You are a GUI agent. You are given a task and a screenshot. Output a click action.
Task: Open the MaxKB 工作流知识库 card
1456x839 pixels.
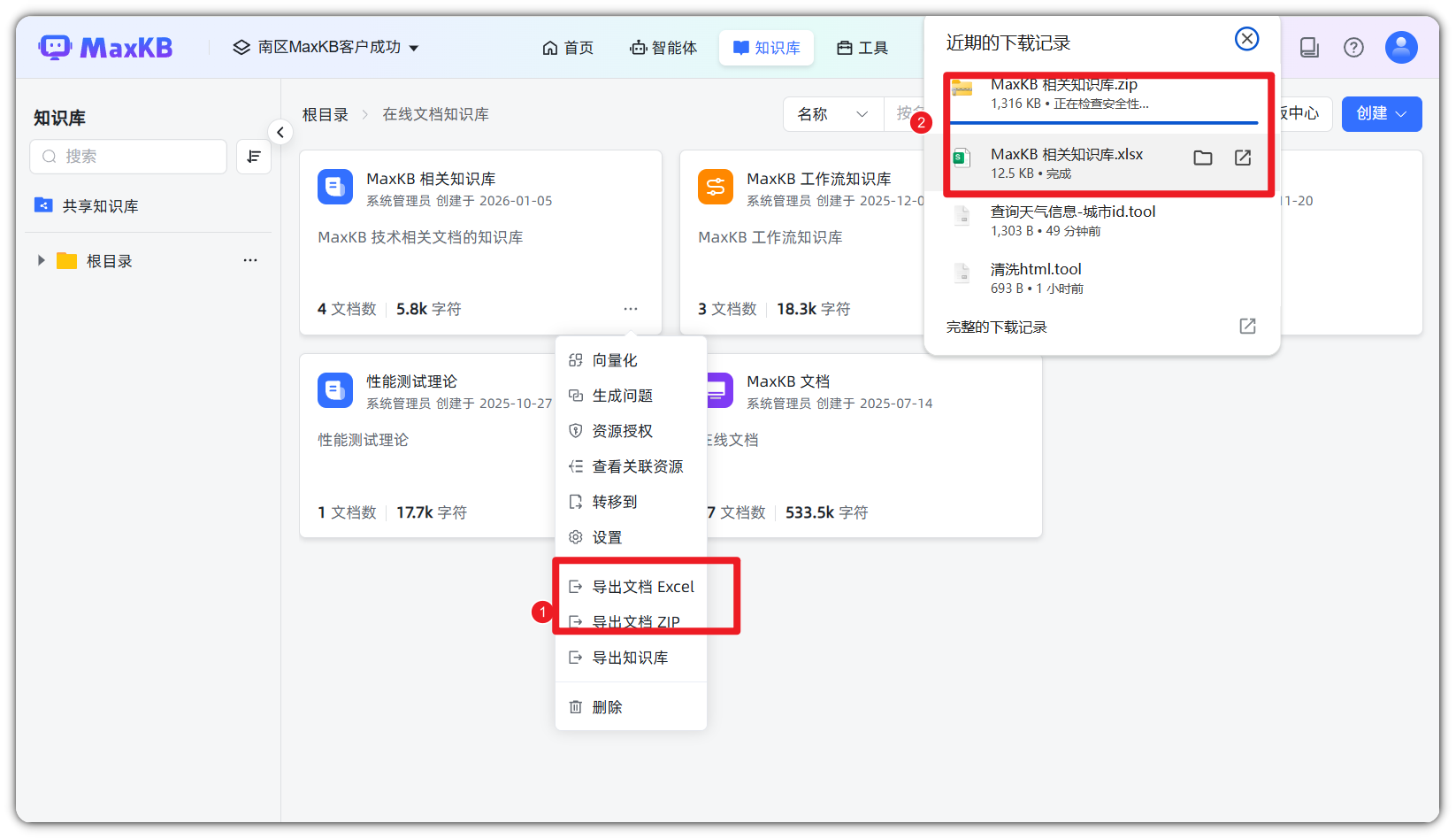tap(801, 242)
